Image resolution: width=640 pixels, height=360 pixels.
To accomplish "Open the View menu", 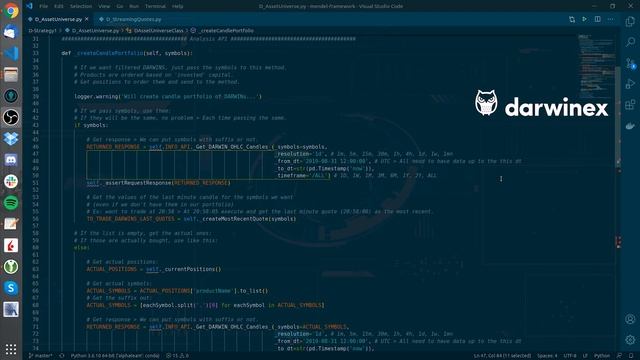I will [104, 6].
